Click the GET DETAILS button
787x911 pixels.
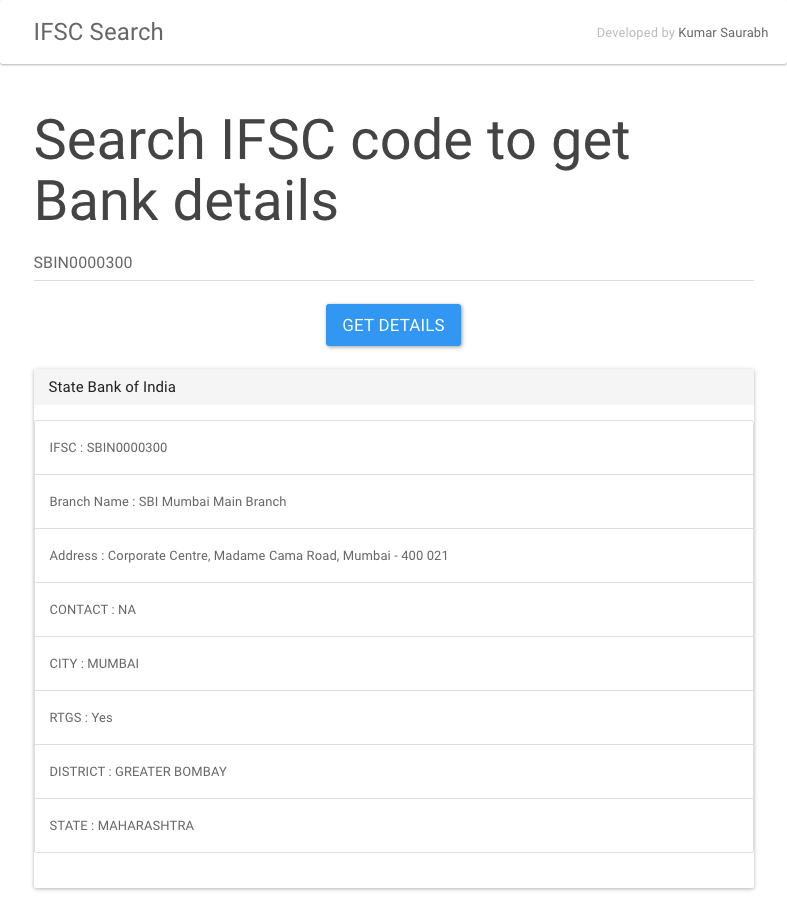tap(393, 325)
